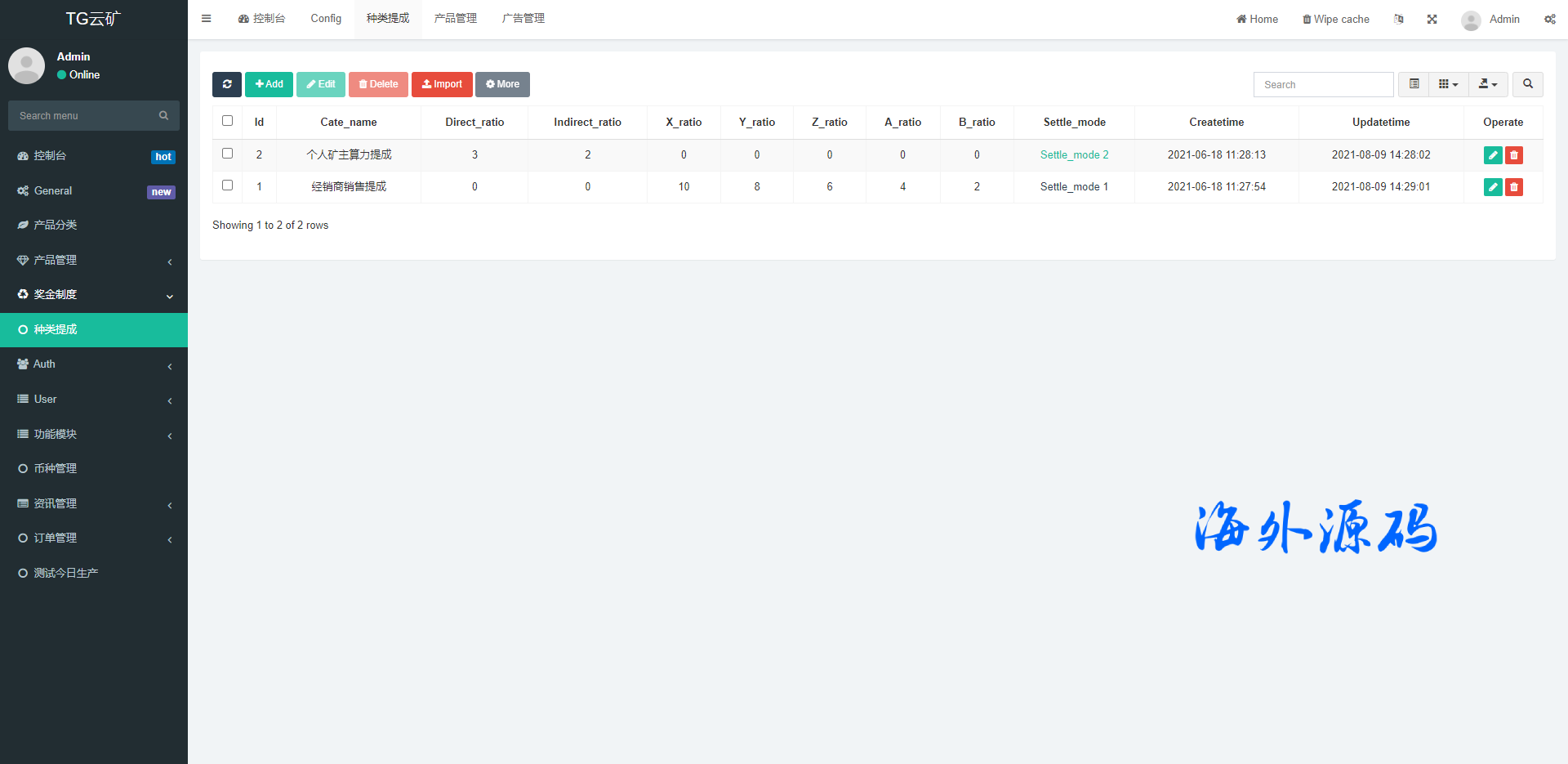Open the 币种管理 sidebar item

56,468
